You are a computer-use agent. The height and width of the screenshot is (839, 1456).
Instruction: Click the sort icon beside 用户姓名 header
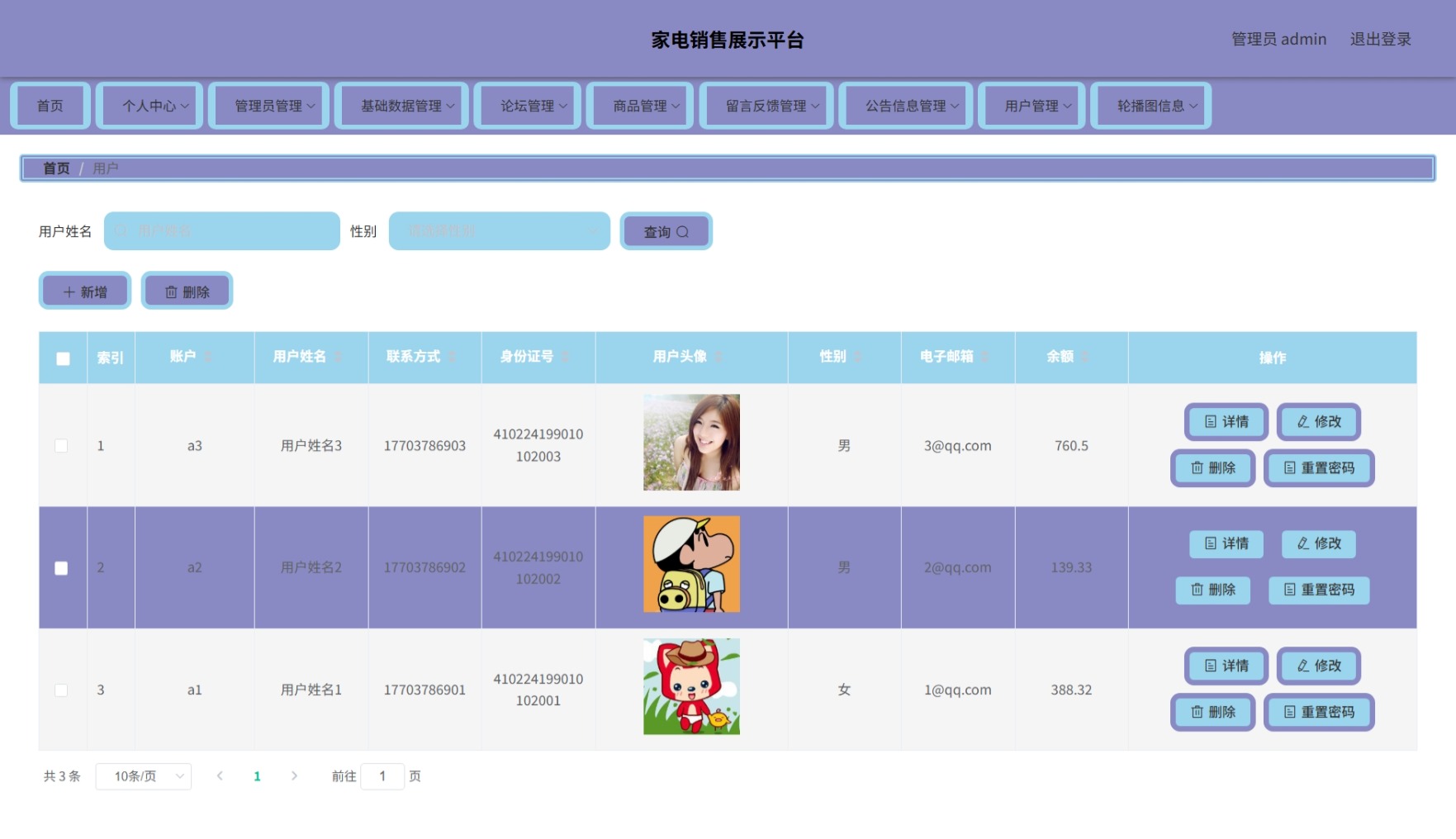[338, 357]
